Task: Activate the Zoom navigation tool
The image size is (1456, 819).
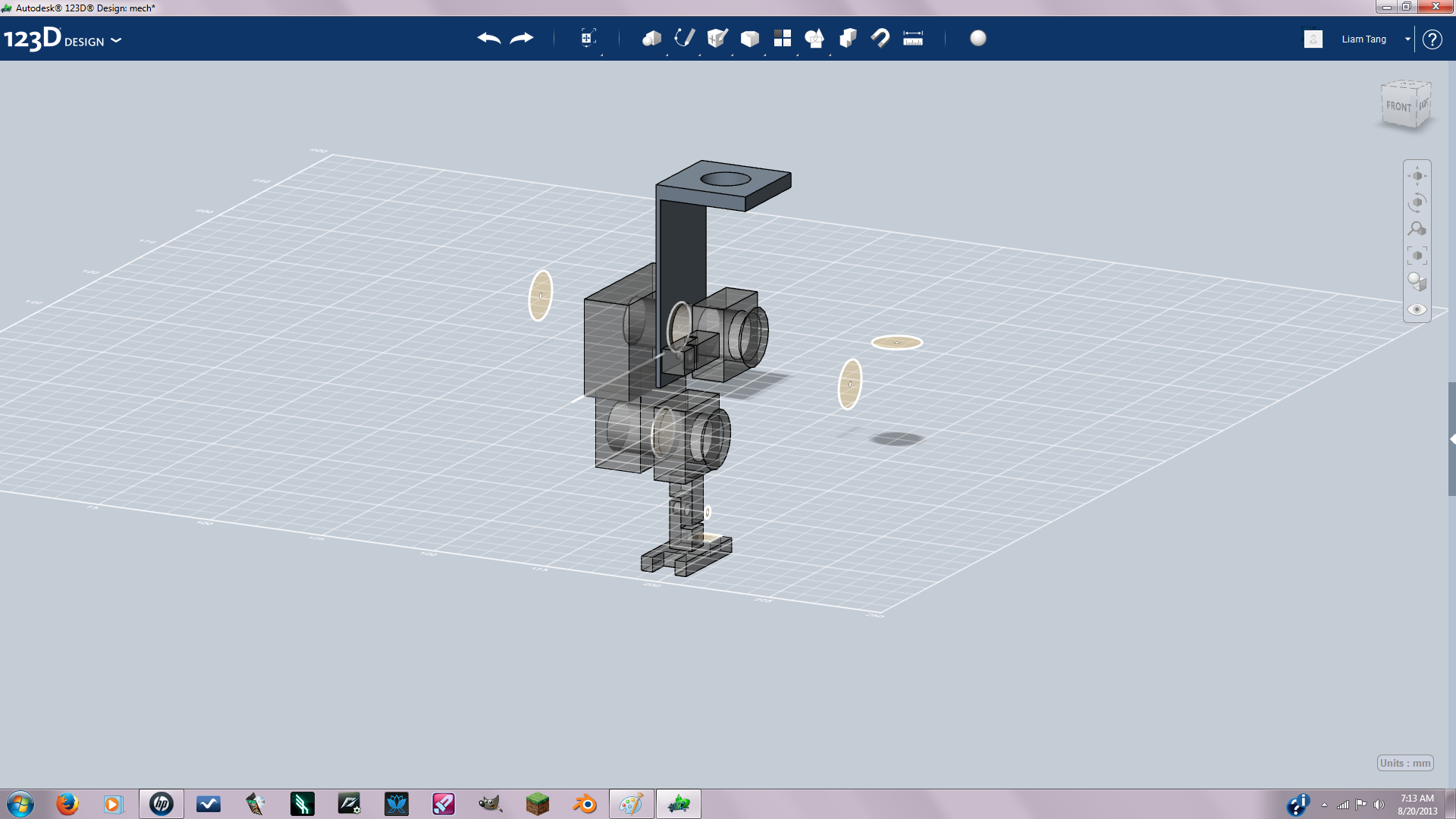Action: 1417,229
